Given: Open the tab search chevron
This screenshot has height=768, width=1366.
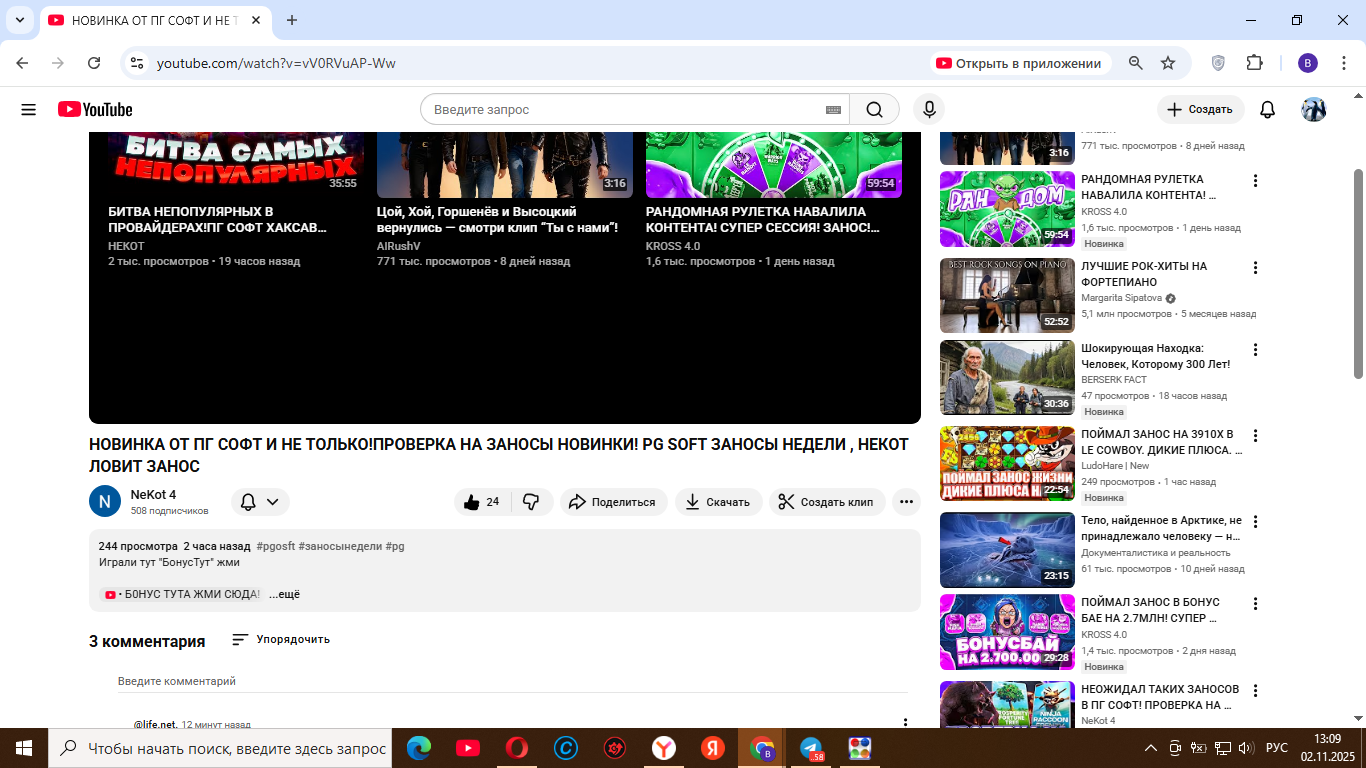Looking at the screenshot, I should click(19, 20).
